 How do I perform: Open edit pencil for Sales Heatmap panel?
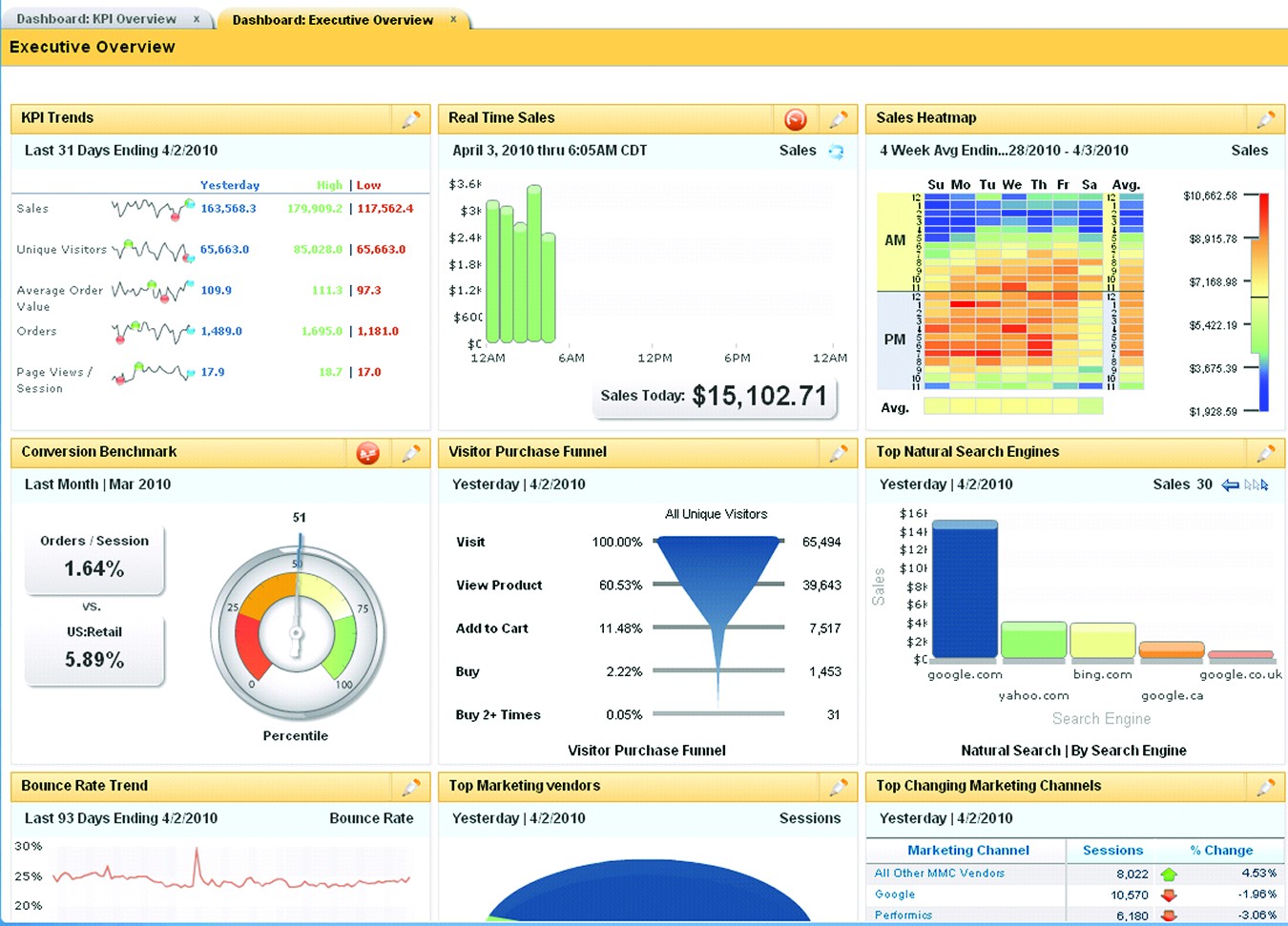pyautogui.click(x=1266, y=119)
